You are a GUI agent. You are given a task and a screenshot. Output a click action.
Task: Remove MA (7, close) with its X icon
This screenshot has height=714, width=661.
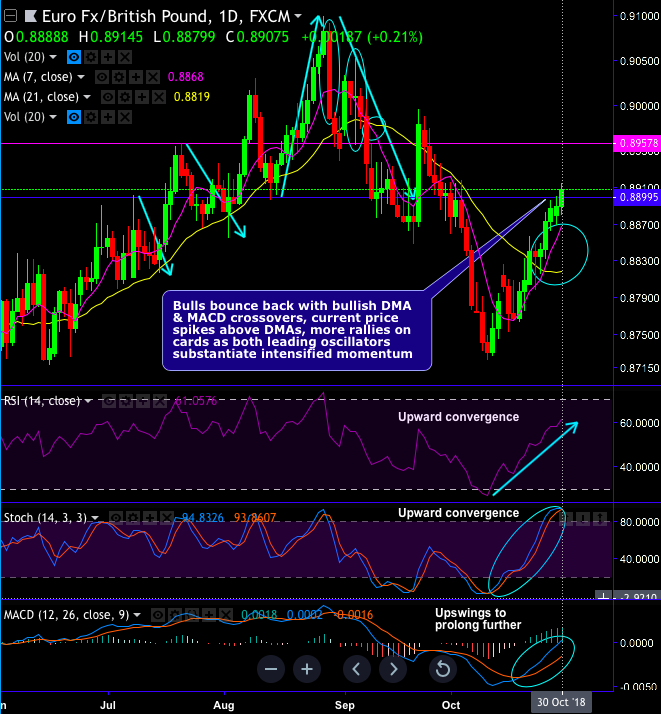153,77
